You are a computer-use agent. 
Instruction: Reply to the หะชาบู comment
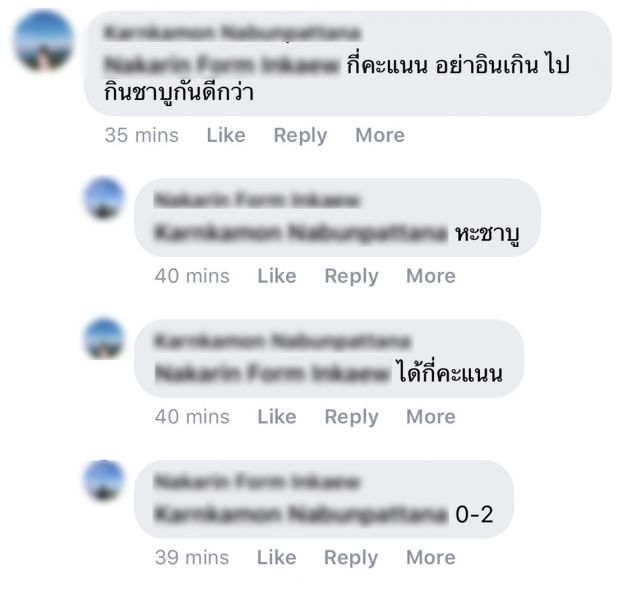click(351, 277)
